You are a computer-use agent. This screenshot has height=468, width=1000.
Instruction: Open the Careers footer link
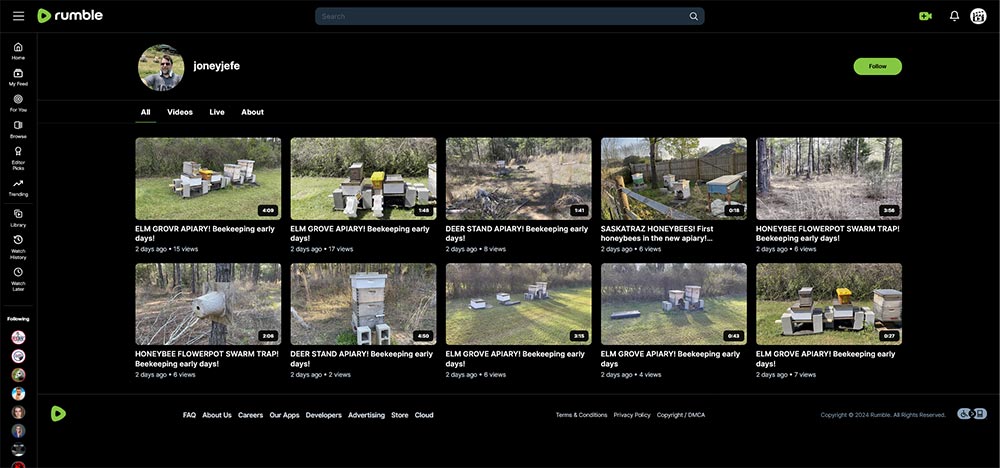[x=251, y=415]
